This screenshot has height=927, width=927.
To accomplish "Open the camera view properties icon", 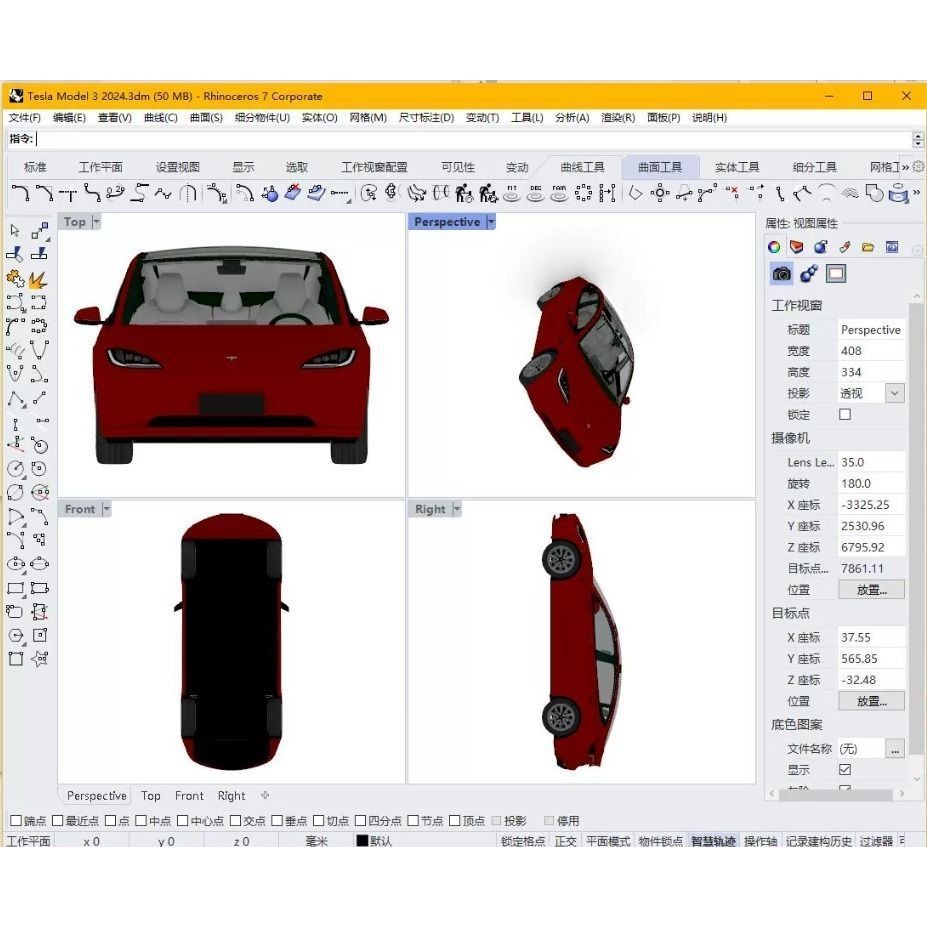I will (x=782, y=274).
